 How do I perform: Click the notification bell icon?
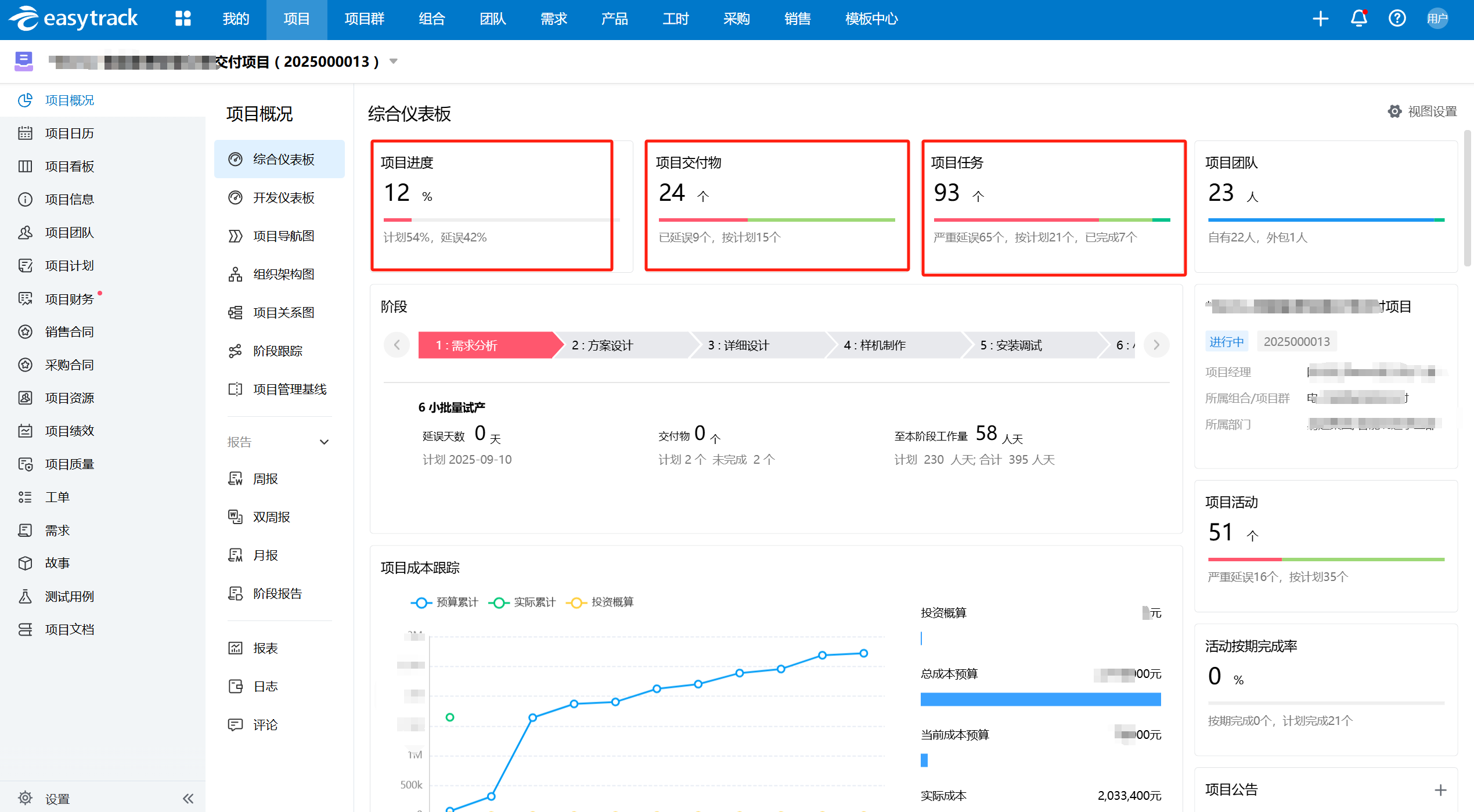(x=1358, y=19)
